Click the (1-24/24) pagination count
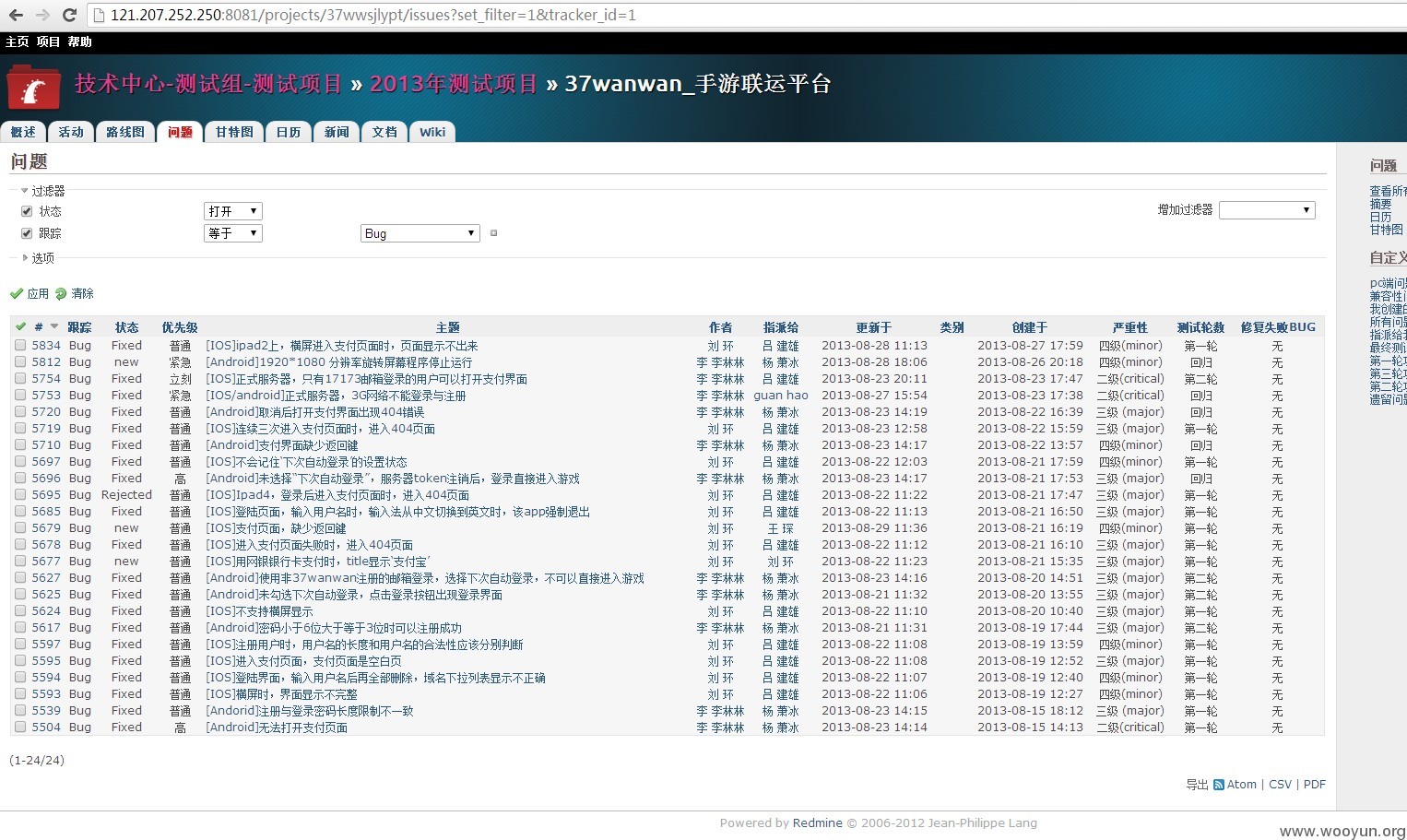The image size is (1407, 840). point(37,761)
